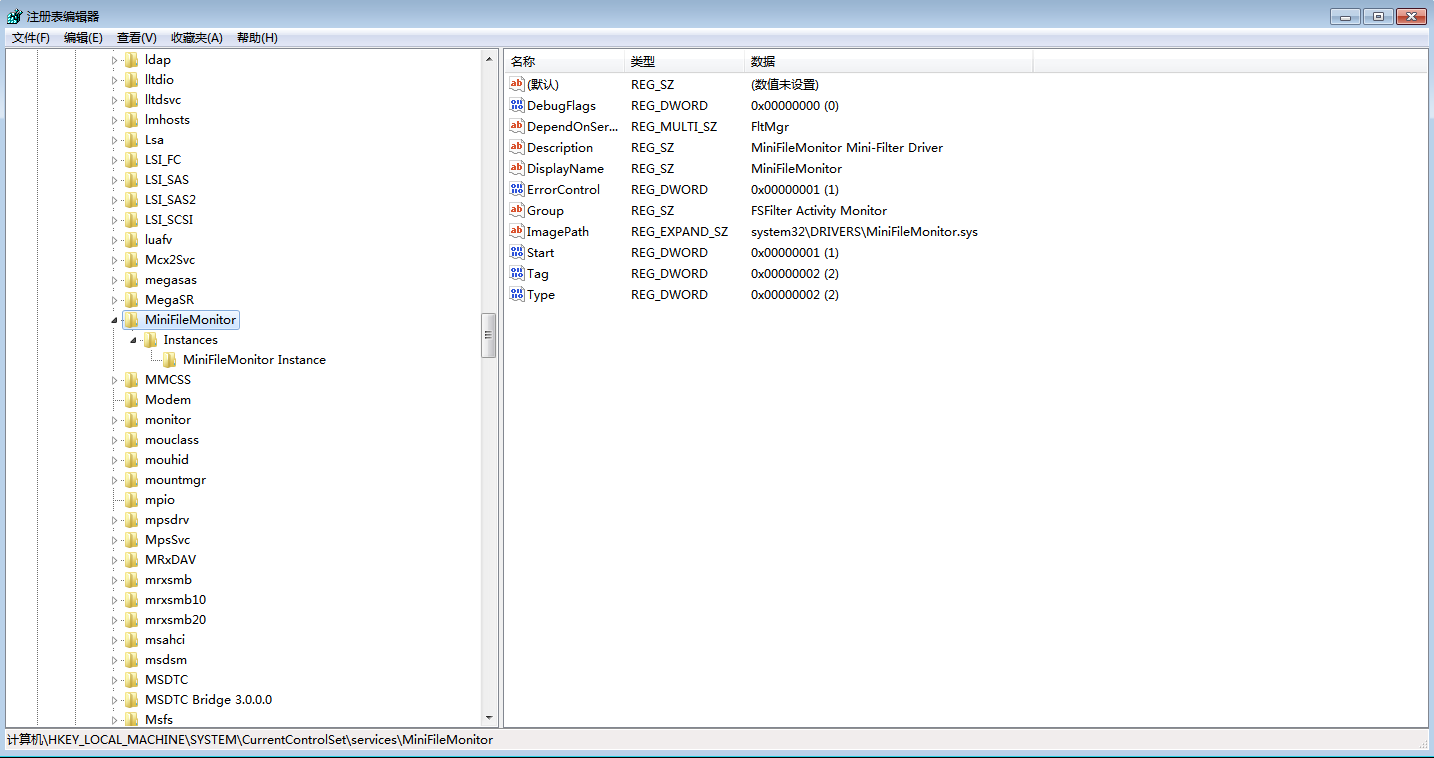Expand the MSDTC Bridge 3.0.0.0 key
1434x758 pixels.
pos(114,700)
